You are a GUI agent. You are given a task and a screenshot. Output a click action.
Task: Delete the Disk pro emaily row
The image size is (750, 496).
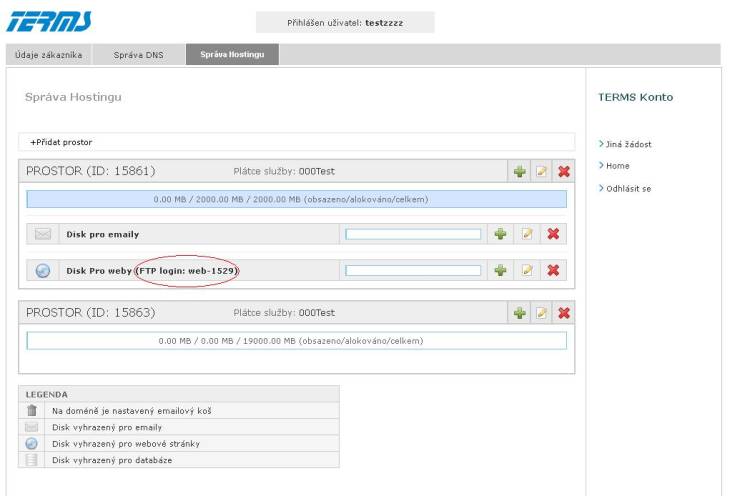(552, 234)
